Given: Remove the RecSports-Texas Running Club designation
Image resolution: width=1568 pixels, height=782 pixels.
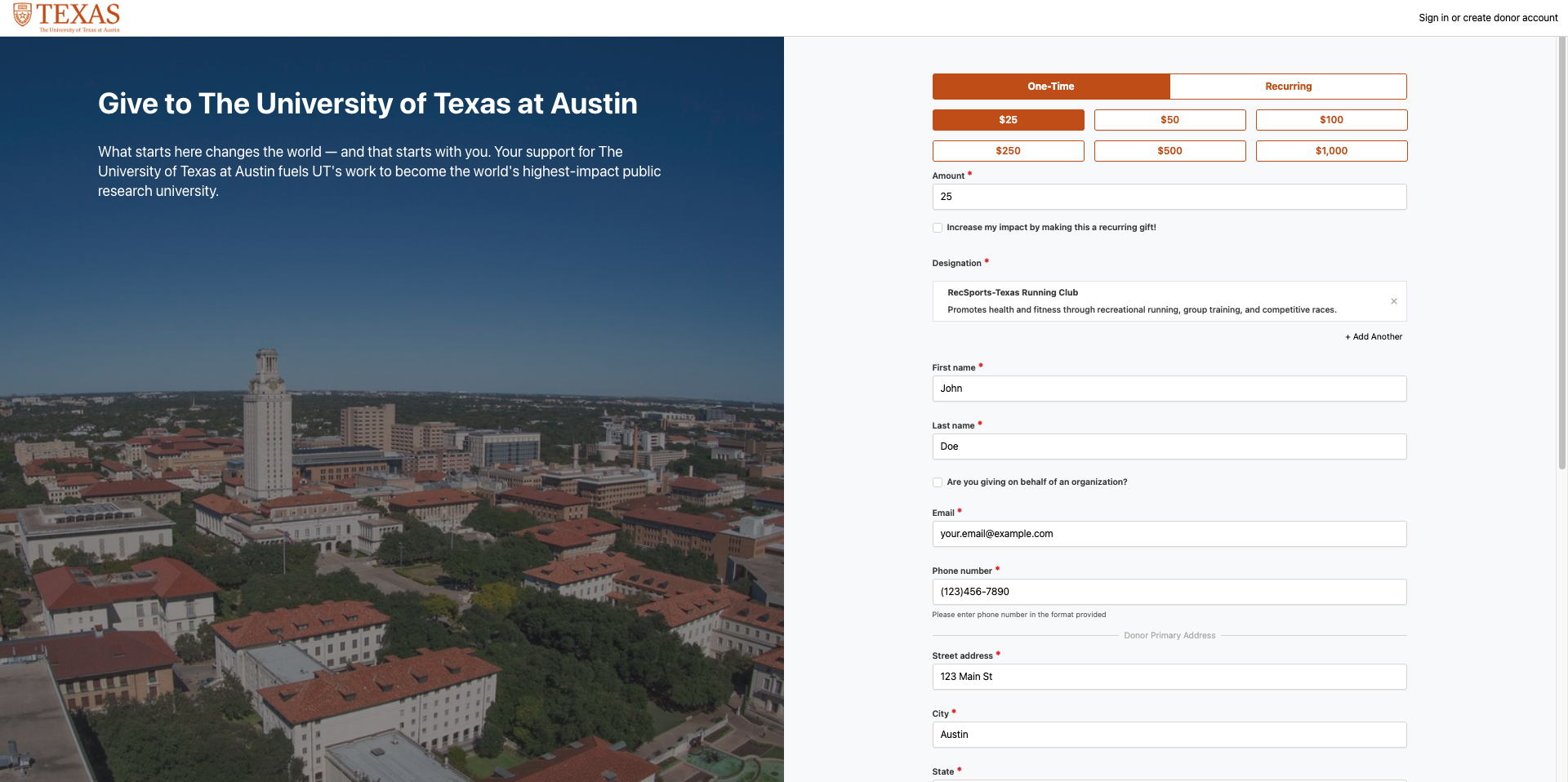Looking at the screenshot, I should click(x=1393, y=301).
